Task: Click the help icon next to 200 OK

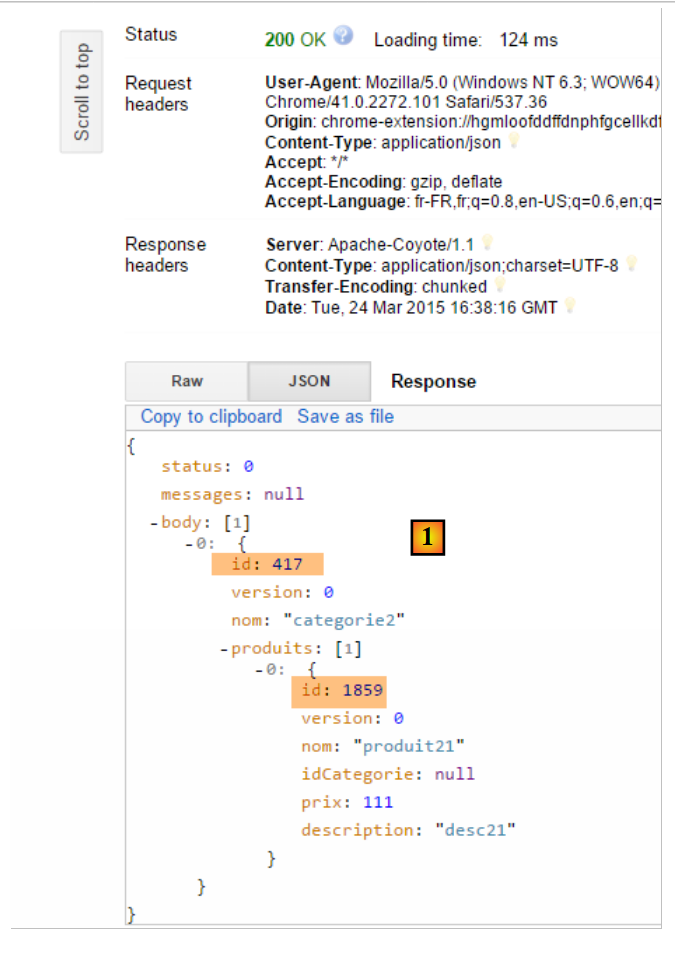Action: (x=344, y=37)
